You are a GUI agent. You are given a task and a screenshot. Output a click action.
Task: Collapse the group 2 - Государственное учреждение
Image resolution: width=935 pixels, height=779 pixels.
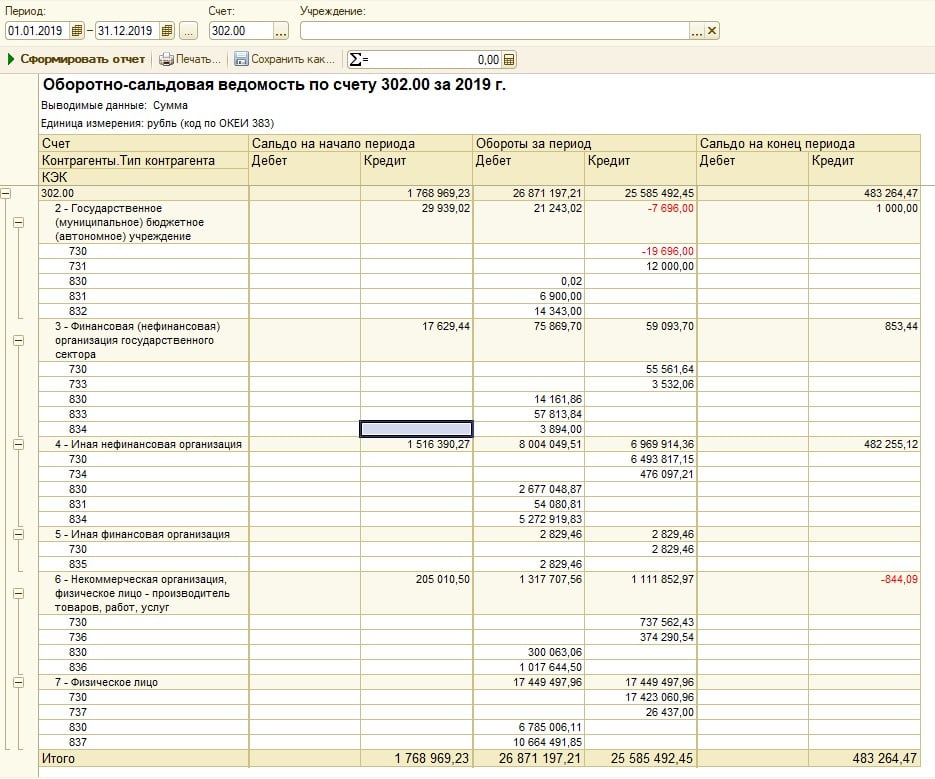pyautogui.click(x=18, y=223)
